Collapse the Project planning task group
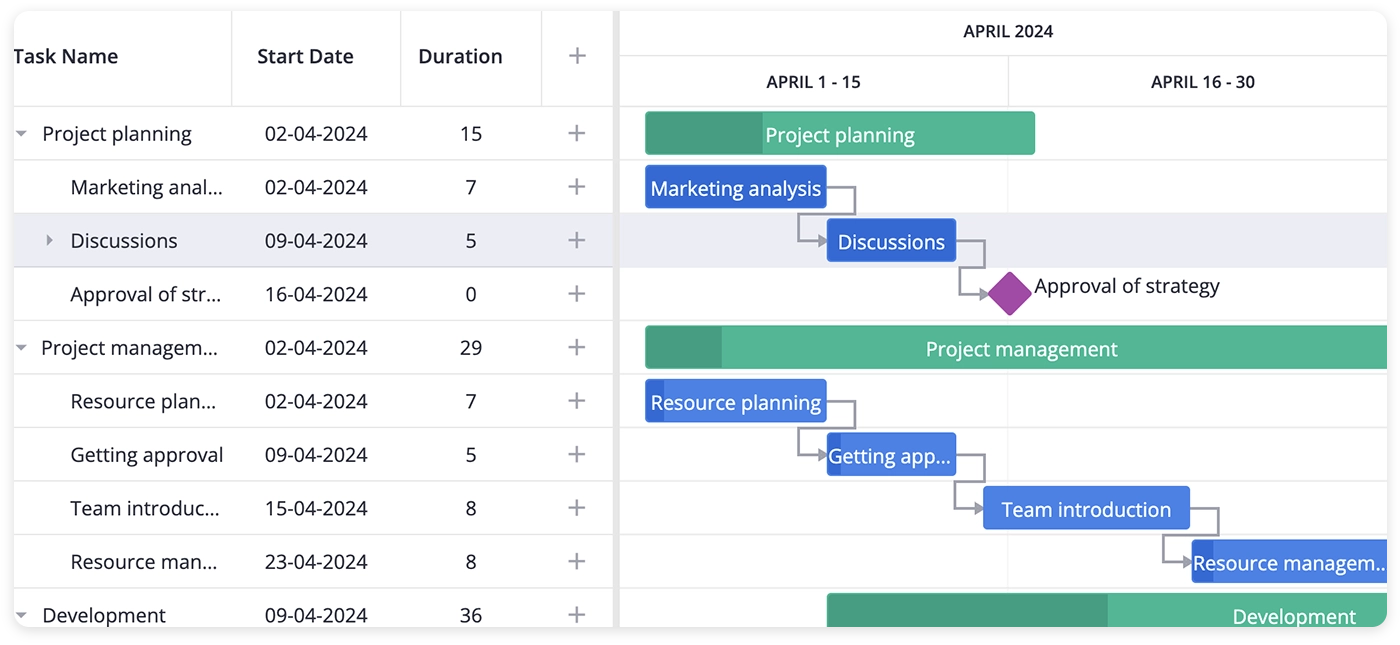Viewport: 1400px width, 645px height. coord(21,134)
